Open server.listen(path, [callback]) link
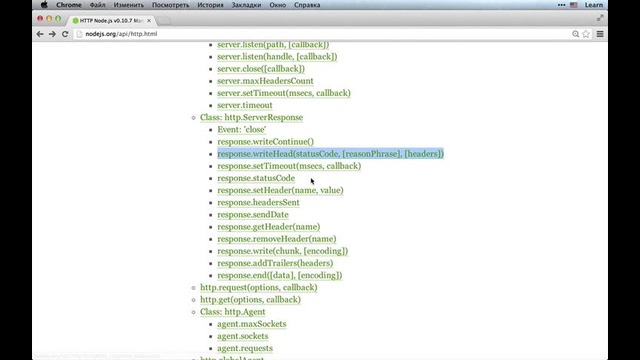This screenshot has width=640, height=360. [x=273, y=44]
